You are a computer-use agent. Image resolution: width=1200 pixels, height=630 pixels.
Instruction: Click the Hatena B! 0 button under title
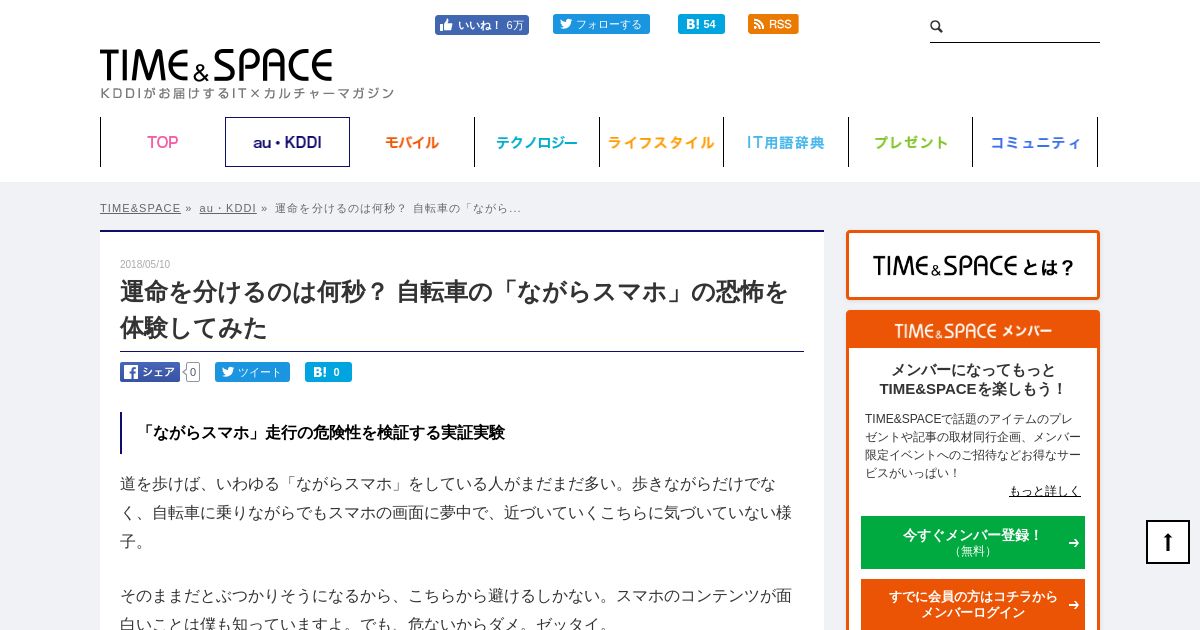(x=328, y=372)
